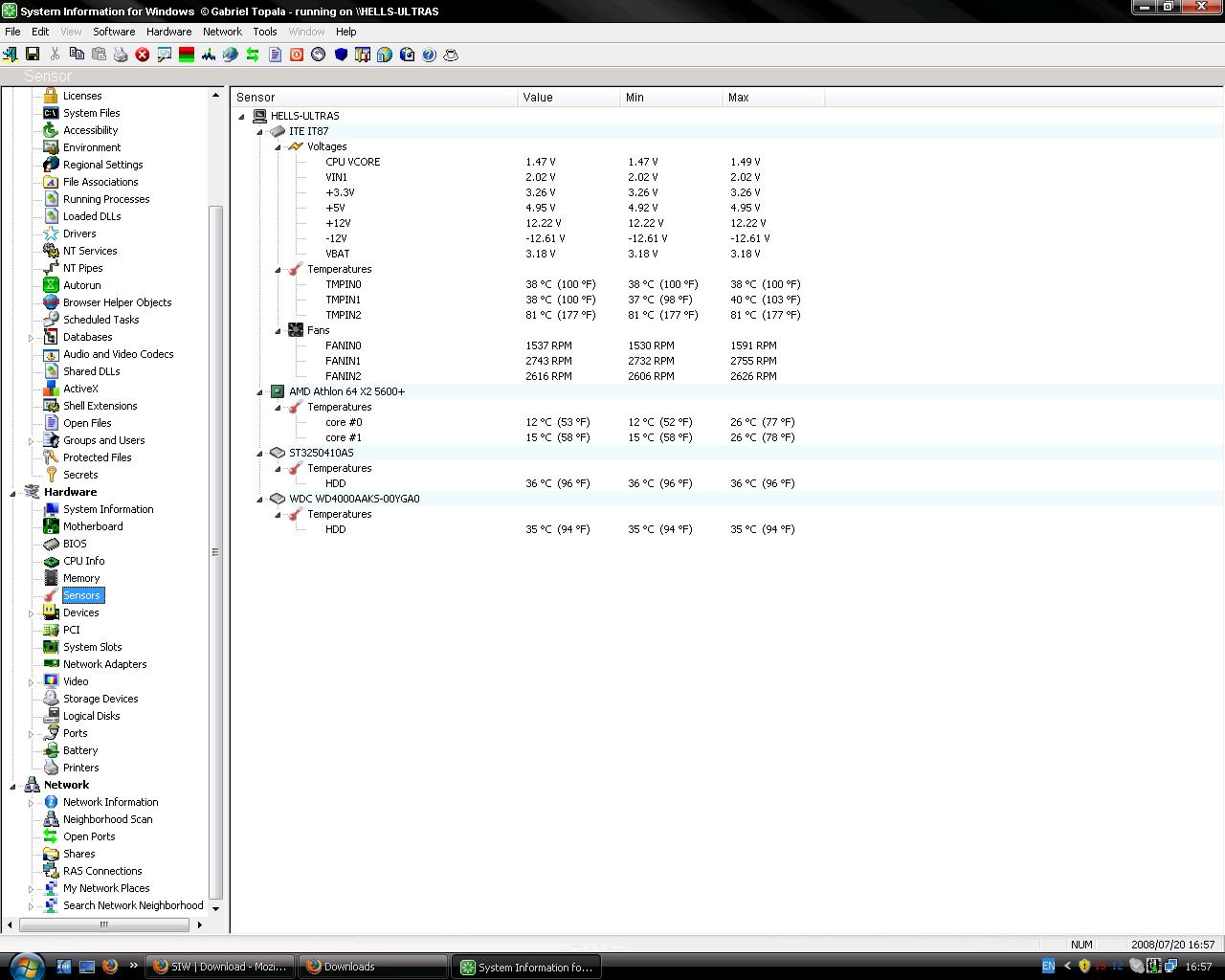Switch to SIW Download Mozilla taskbar window
Viewport: 1225px width, 980px height.
click(x=221, y=967)
